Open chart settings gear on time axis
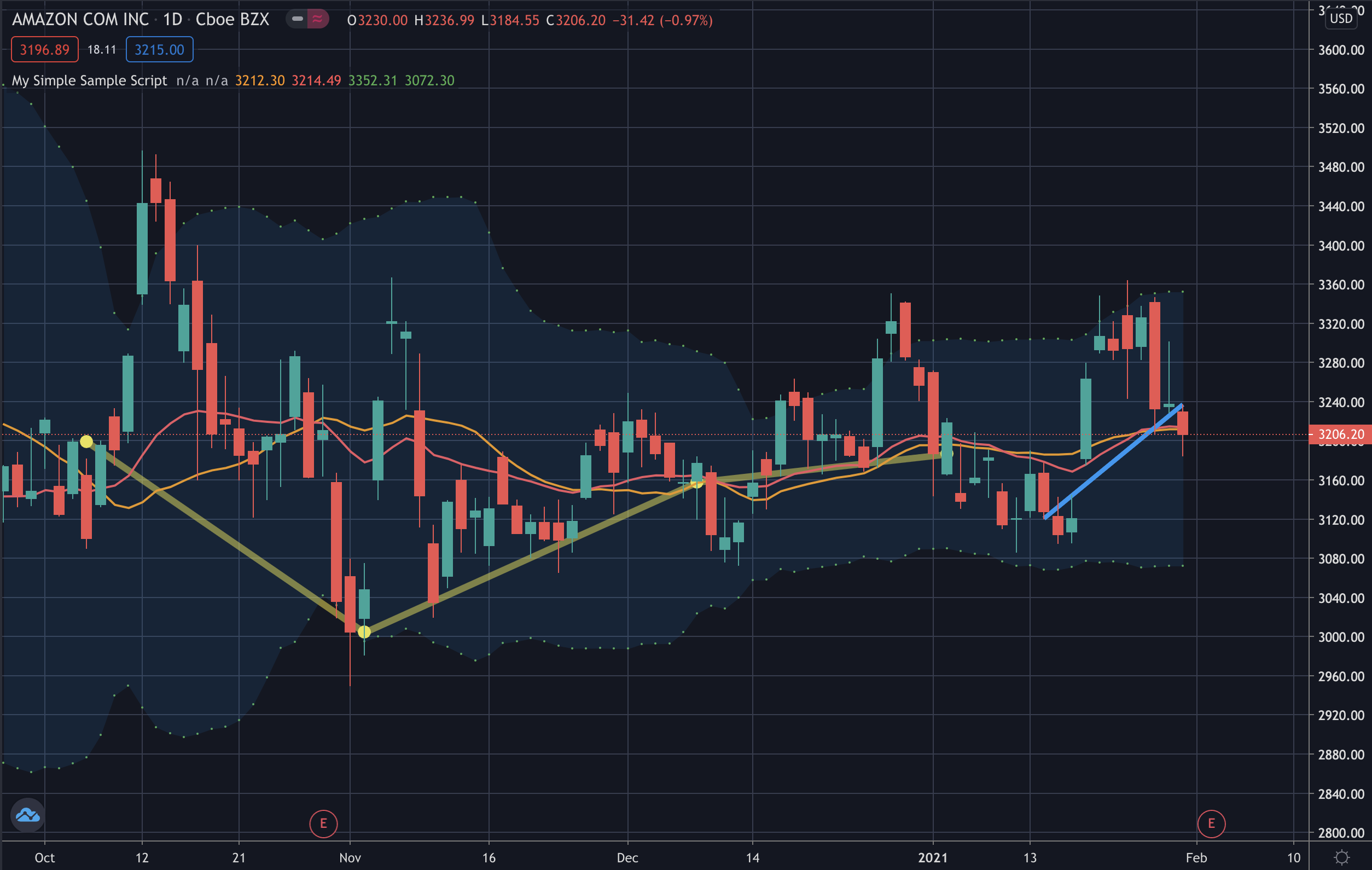 click(1342, 857)
